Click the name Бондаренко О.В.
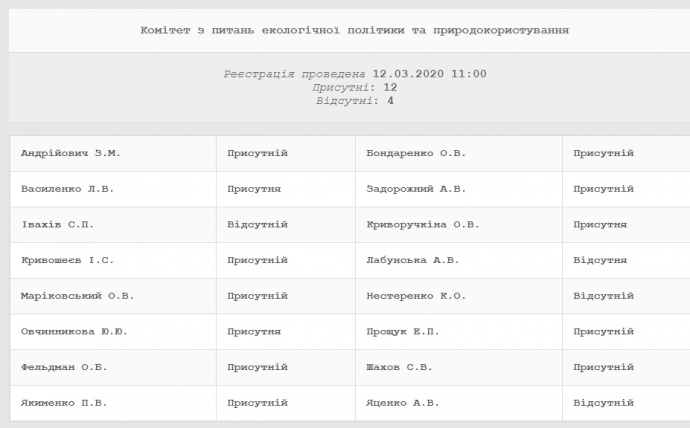 coord(416,153)
